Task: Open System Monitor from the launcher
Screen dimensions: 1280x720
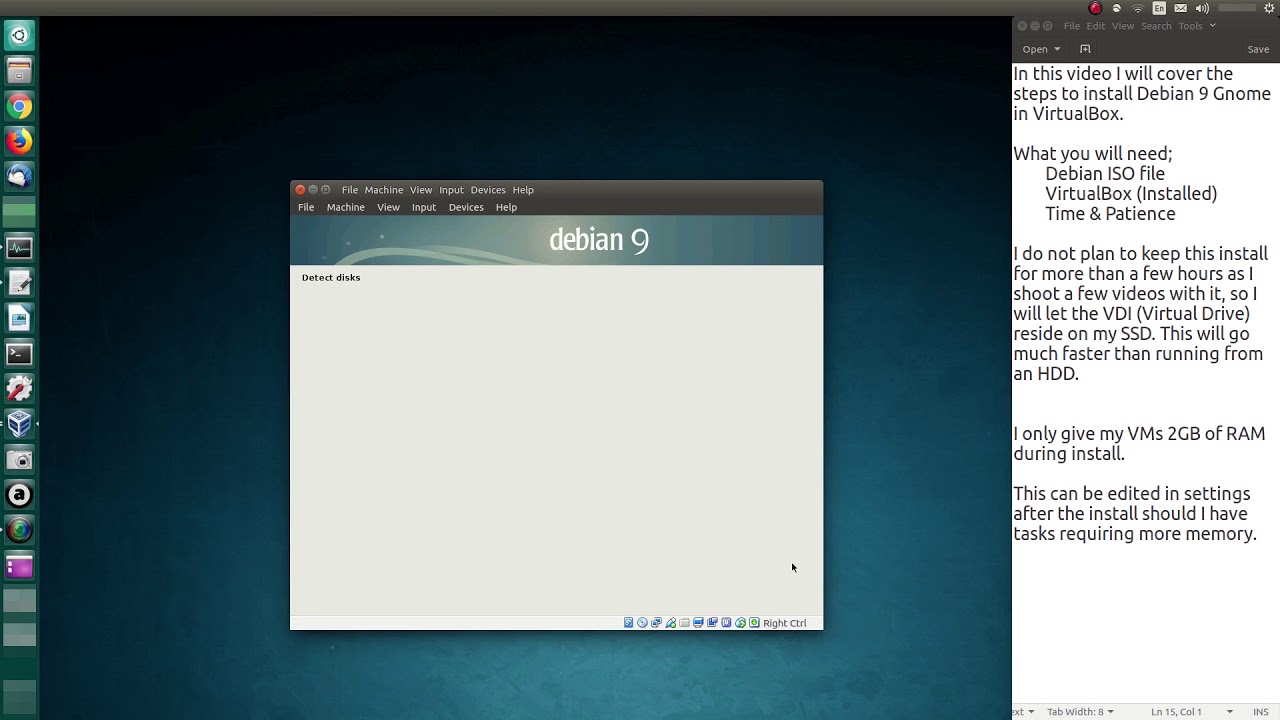Action: (19, 248)
